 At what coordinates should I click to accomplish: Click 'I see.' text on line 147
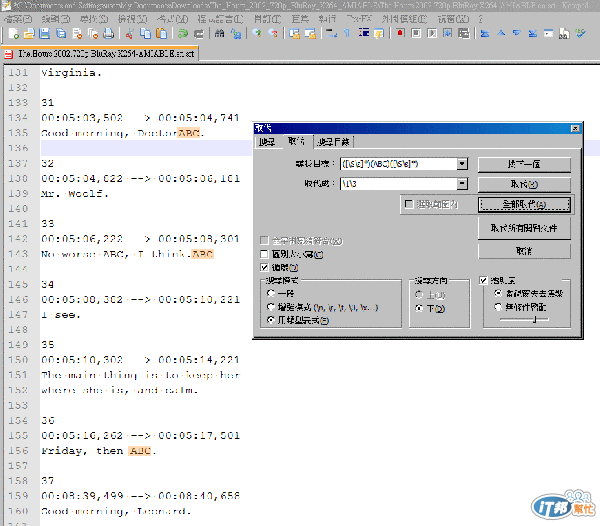(x=61, y=315)
